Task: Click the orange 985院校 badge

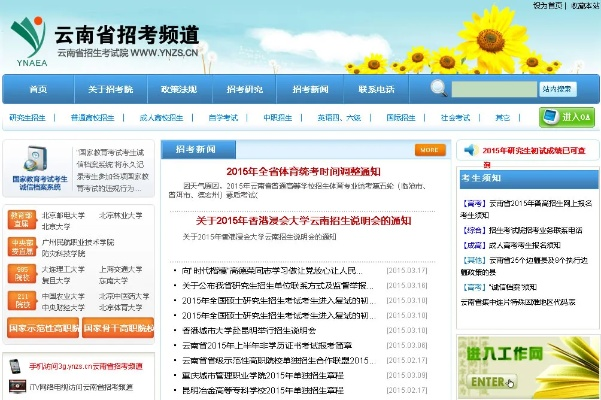Action: click(21, 273)
